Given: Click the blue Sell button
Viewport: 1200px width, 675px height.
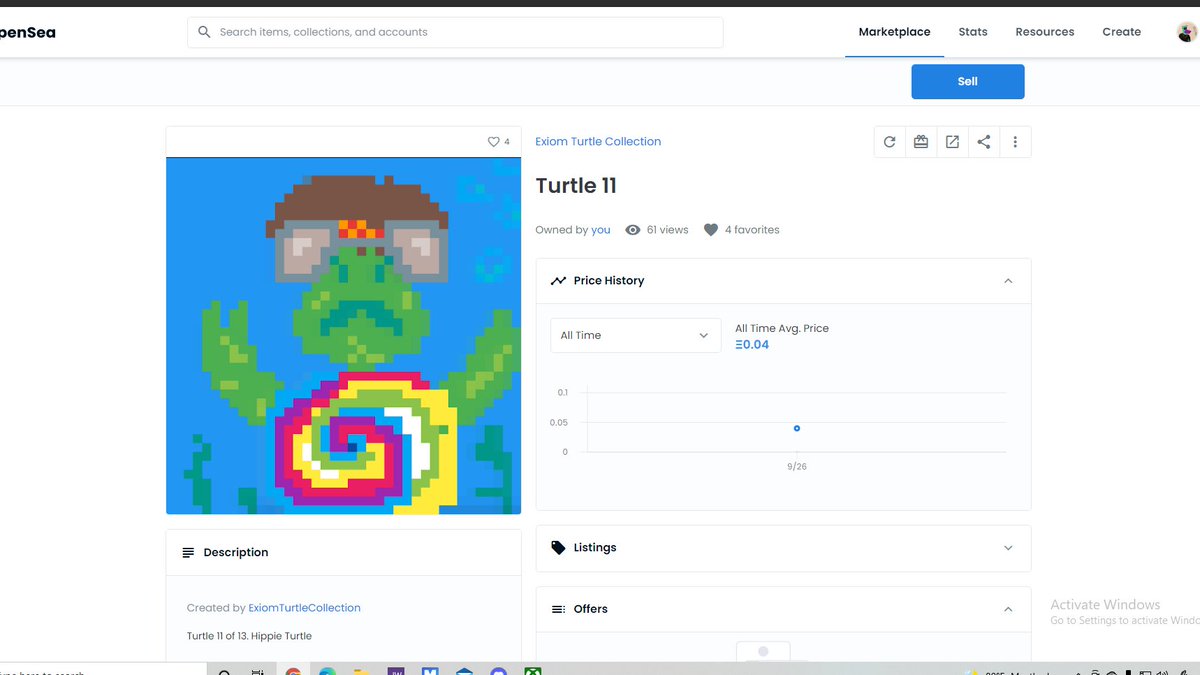Looking at the screenshot, I should [967, 81].
